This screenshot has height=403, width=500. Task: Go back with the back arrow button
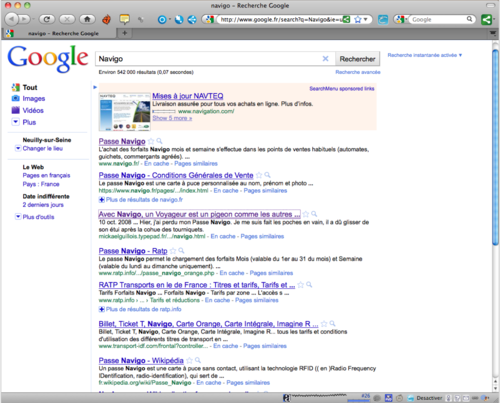pyautogui.click(x=12, y=19)
